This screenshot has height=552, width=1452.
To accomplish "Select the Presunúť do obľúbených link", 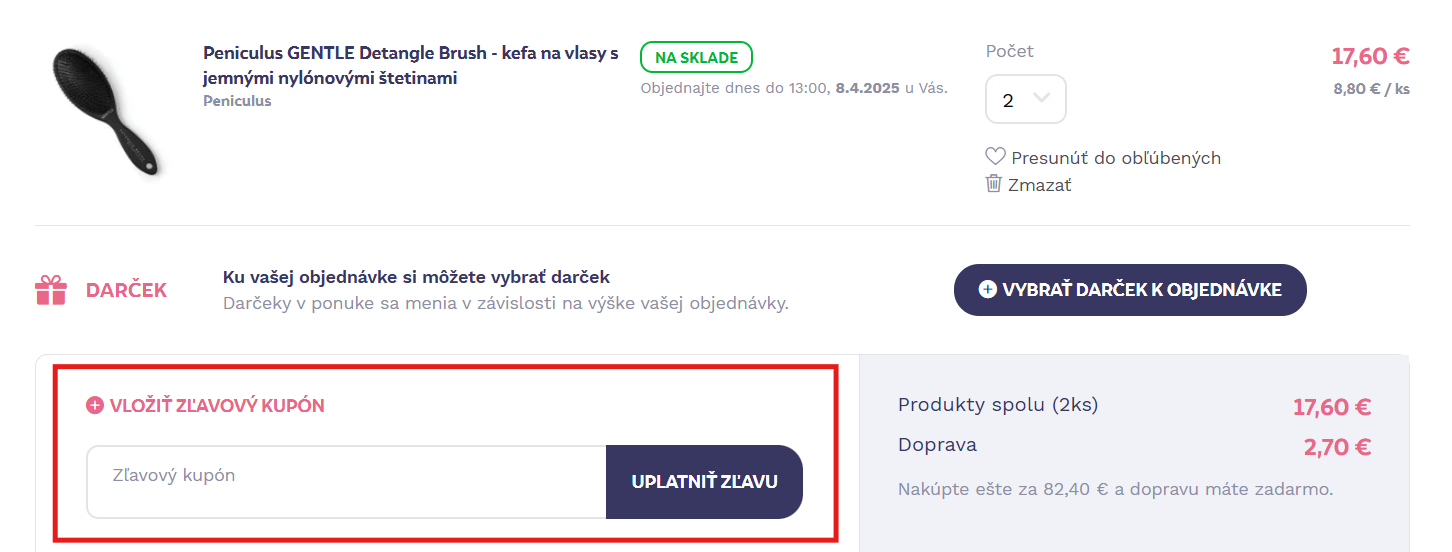I will click(1115, 158).
